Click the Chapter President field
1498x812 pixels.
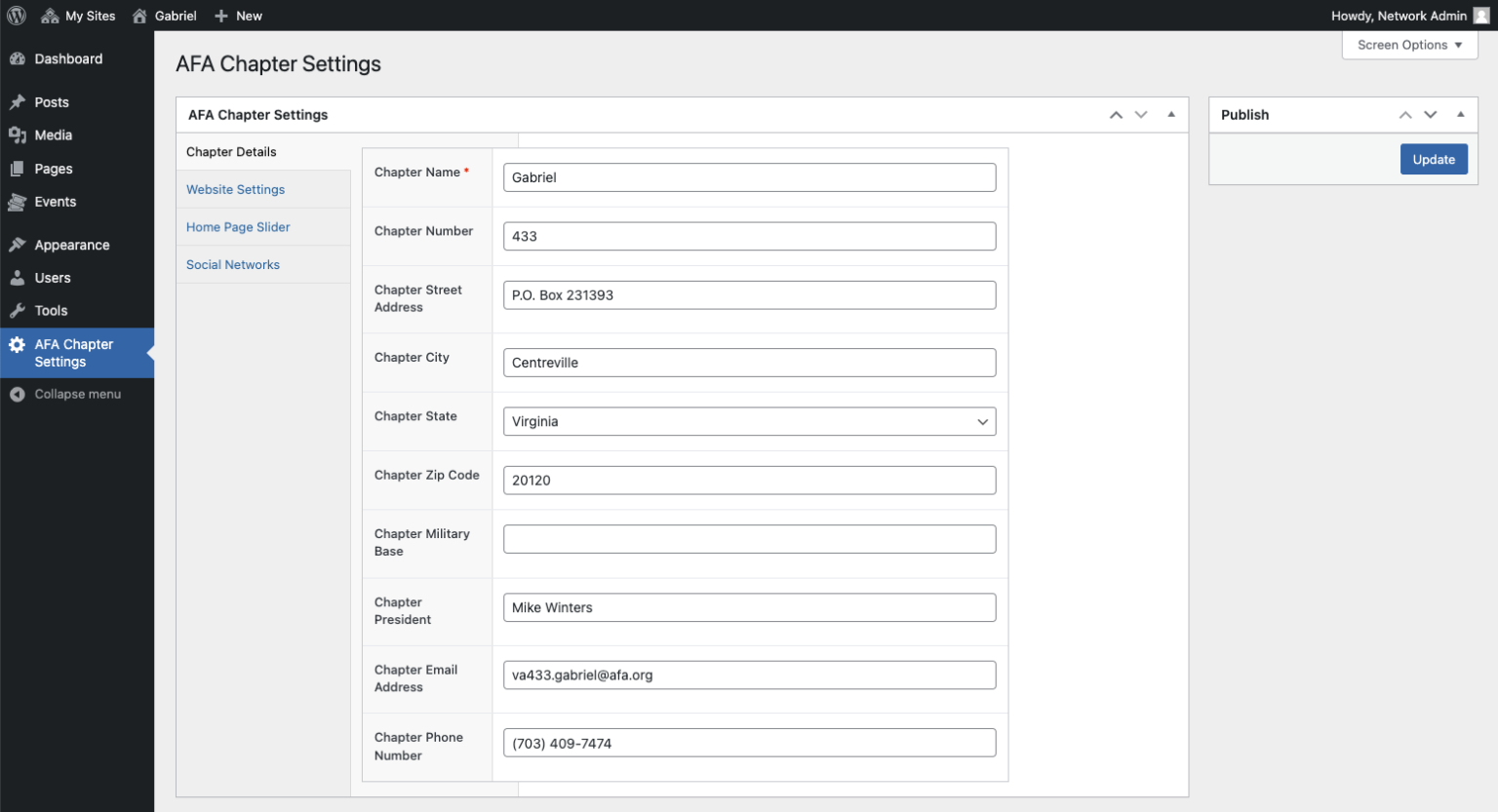click(750, 607)
